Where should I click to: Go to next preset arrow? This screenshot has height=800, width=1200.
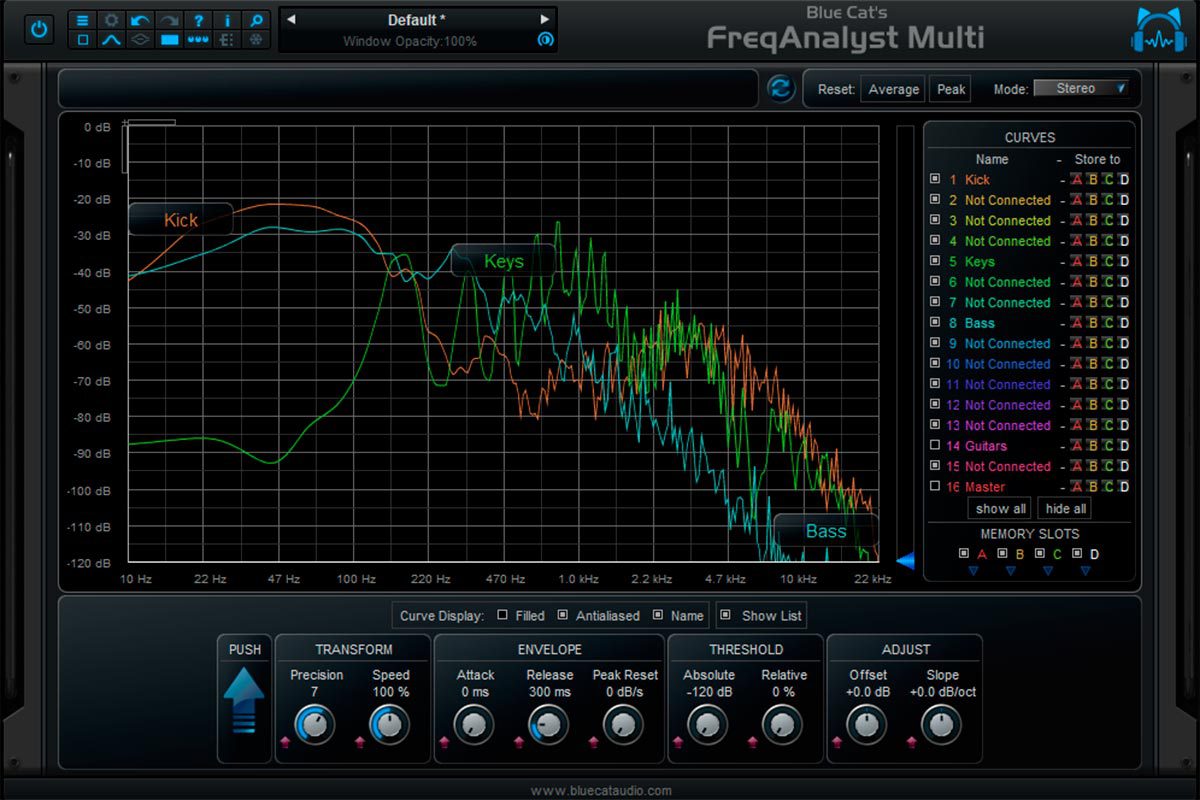[545, 19]
